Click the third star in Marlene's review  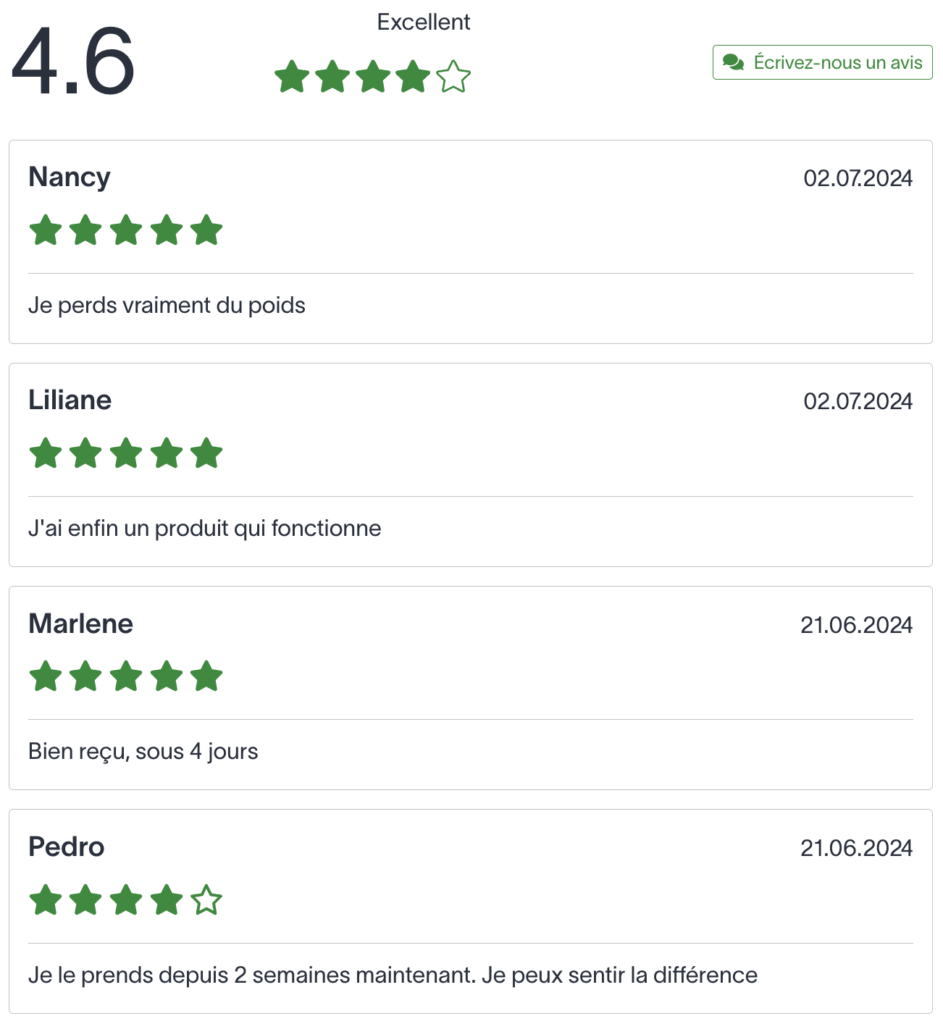click(126, 676)
